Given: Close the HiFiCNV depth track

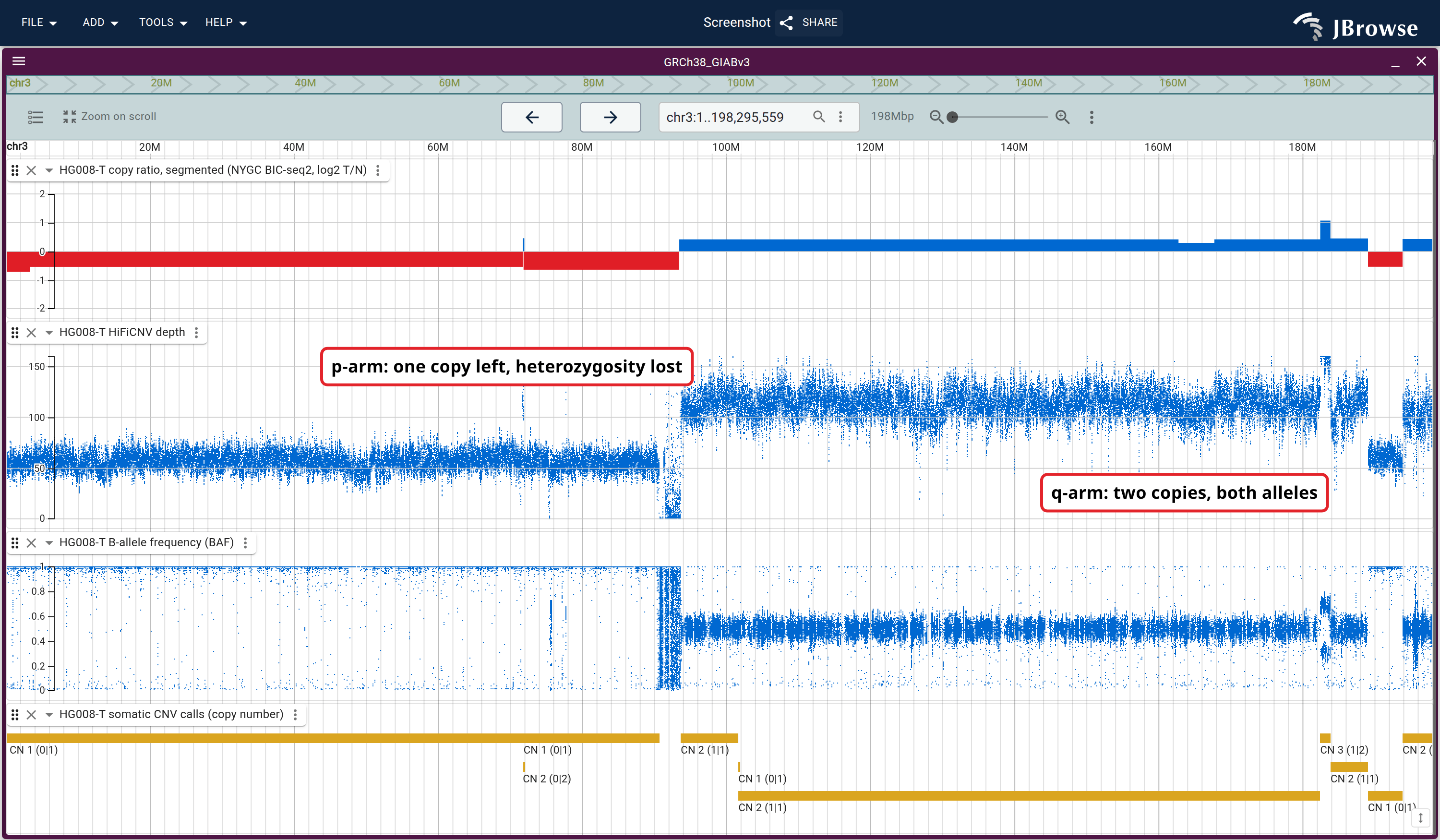Looking at the screenshot, I should pos(31,333).
